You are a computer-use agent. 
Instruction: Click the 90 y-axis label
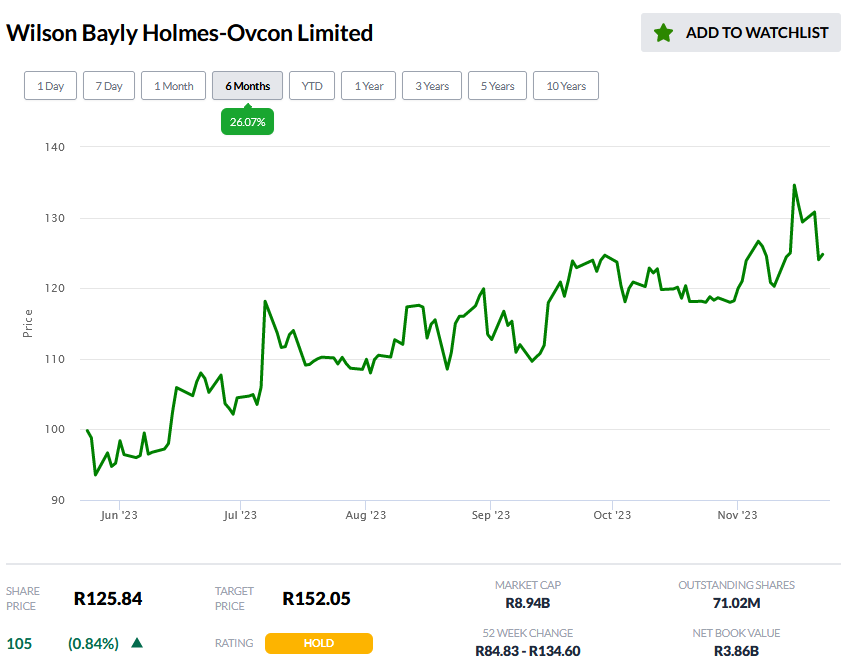[x=58, y=500]
